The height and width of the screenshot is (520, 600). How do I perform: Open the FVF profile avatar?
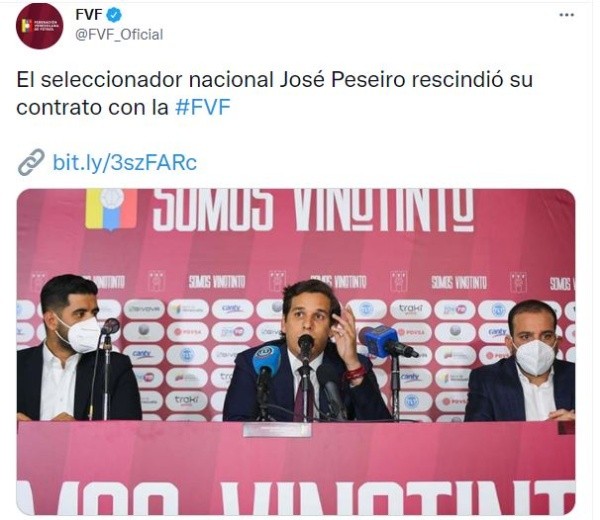tap(40, 26)
